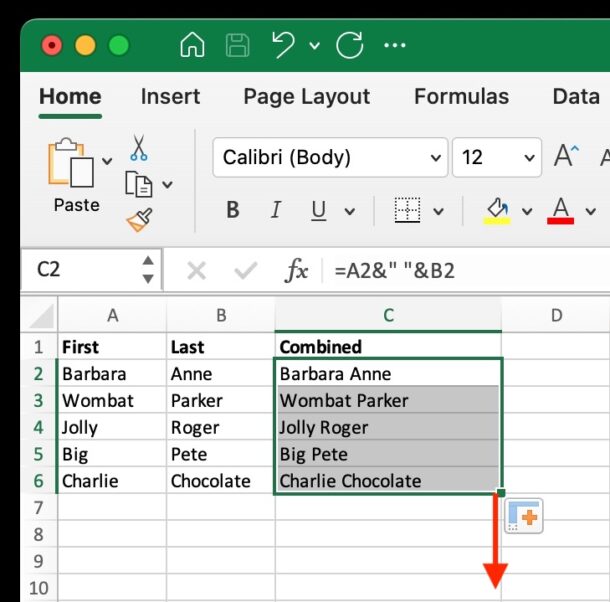The image size is (610, 602).
Task: Redo the last action
Action: pyautogui.click(x=349, y=45)
